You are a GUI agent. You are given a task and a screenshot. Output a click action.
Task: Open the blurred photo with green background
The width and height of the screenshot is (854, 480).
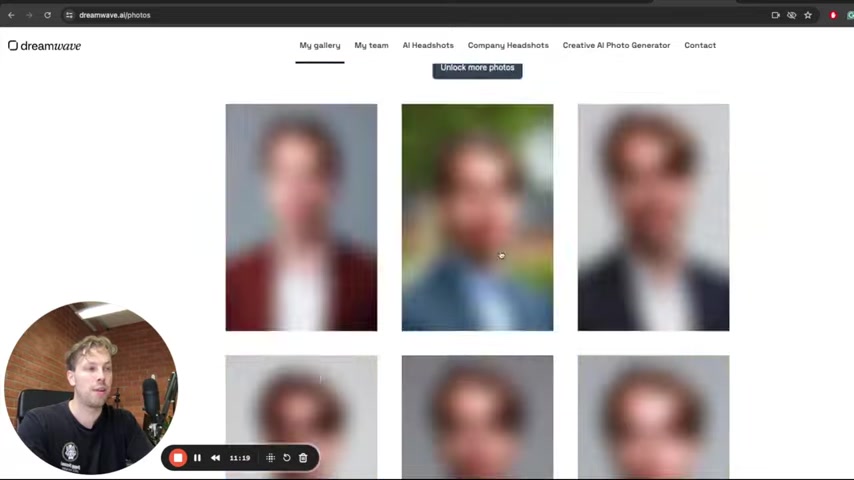477,217
